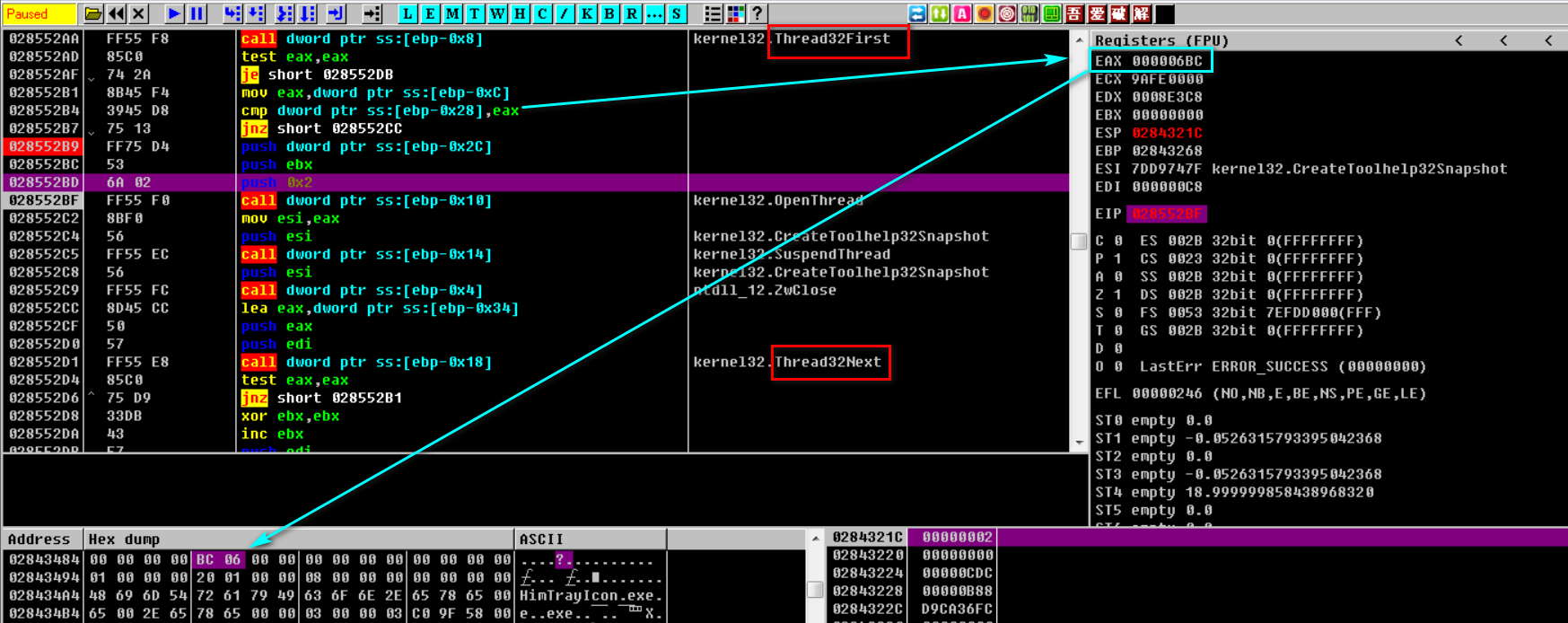1568x623 pixels.
Task: Show the Call stack (K button)
Action: coord(587,13)
